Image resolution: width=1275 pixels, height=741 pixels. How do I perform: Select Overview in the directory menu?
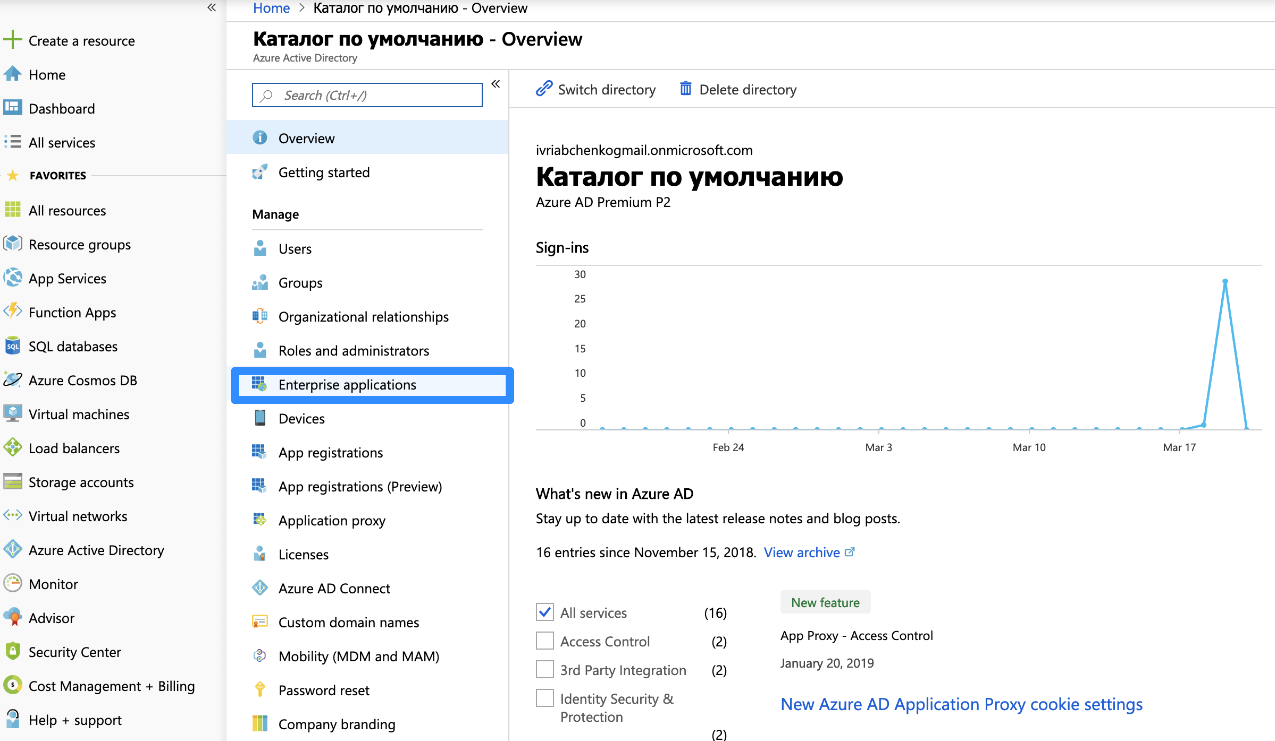(x=368, y=138)
